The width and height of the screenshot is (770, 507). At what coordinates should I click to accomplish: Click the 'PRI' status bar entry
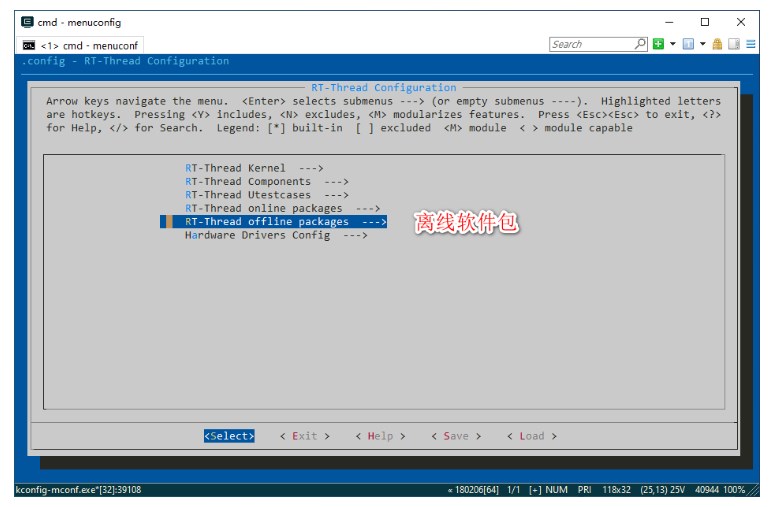pyautogui.click(x=584, y=490)
